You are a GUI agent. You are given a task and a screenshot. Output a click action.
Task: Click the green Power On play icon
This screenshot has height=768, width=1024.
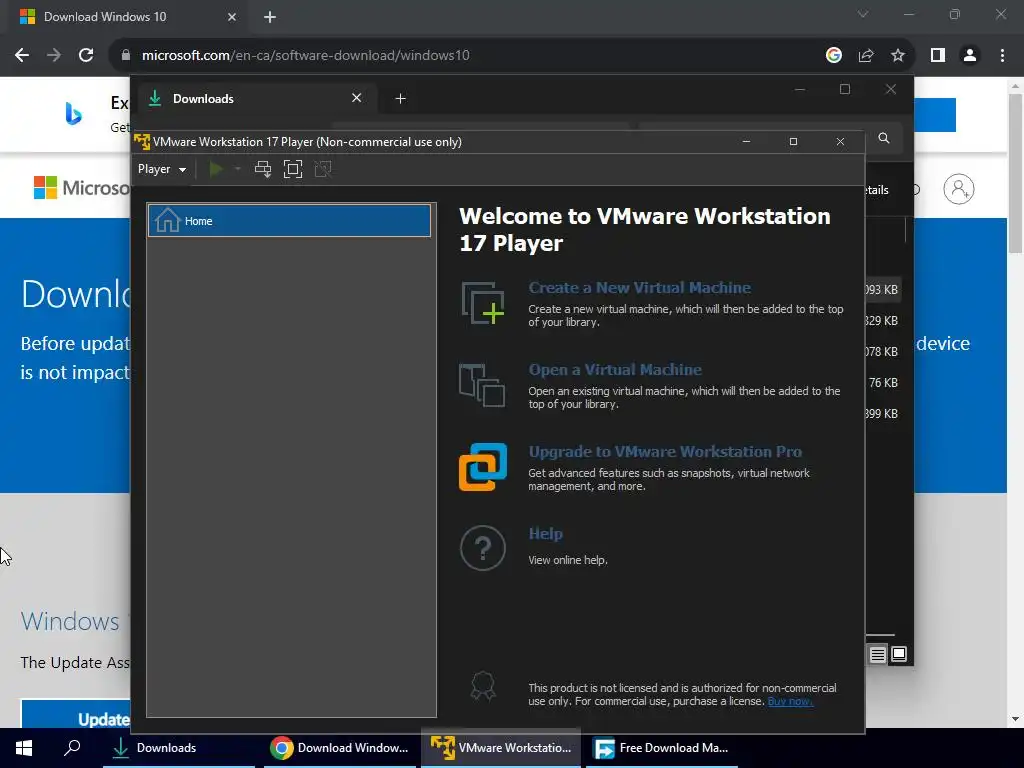pyautogui.click(x=216, y=169)
